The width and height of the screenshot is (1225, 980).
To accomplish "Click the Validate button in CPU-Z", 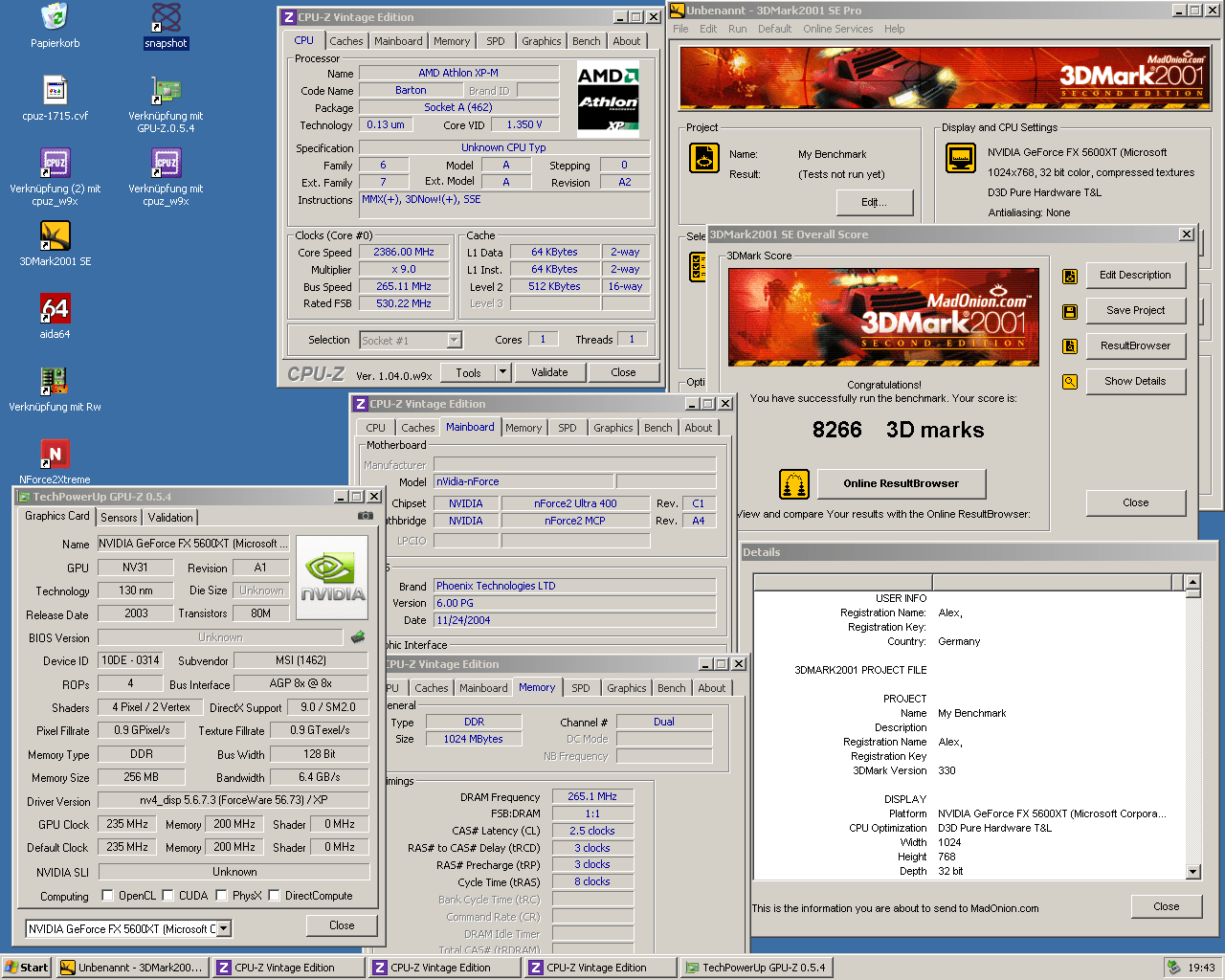I will 549,372.
